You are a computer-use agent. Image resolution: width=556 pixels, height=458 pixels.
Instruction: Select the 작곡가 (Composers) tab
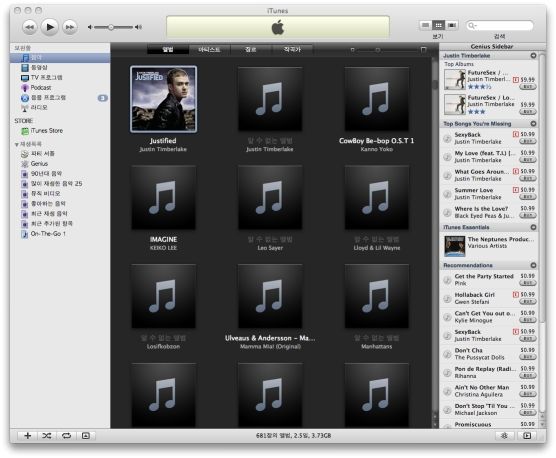point(292,50)
